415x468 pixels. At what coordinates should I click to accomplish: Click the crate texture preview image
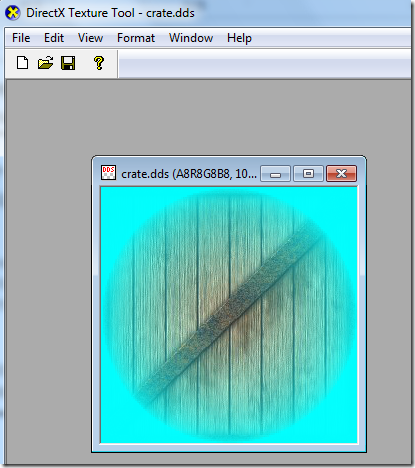point(229,315)
